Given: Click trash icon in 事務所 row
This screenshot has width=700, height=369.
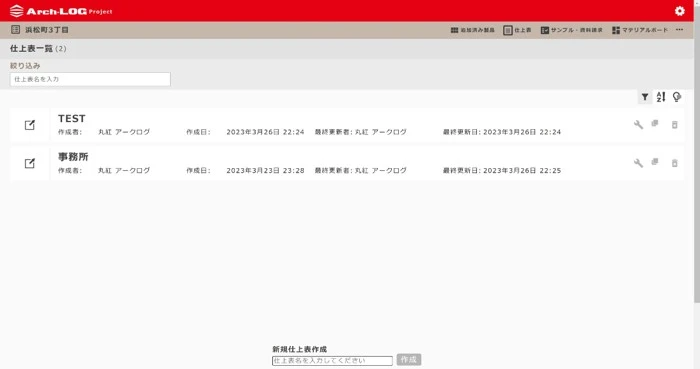Looking at the screenshot, I should pos(675,163).
